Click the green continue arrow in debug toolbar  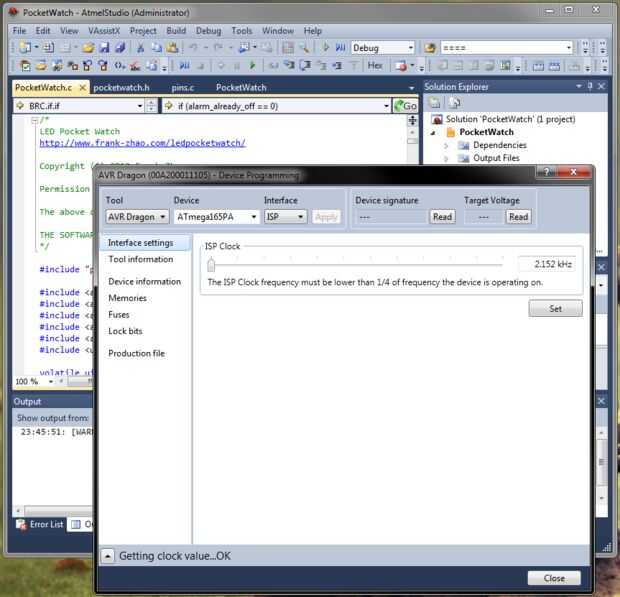(x=252, y=65)
